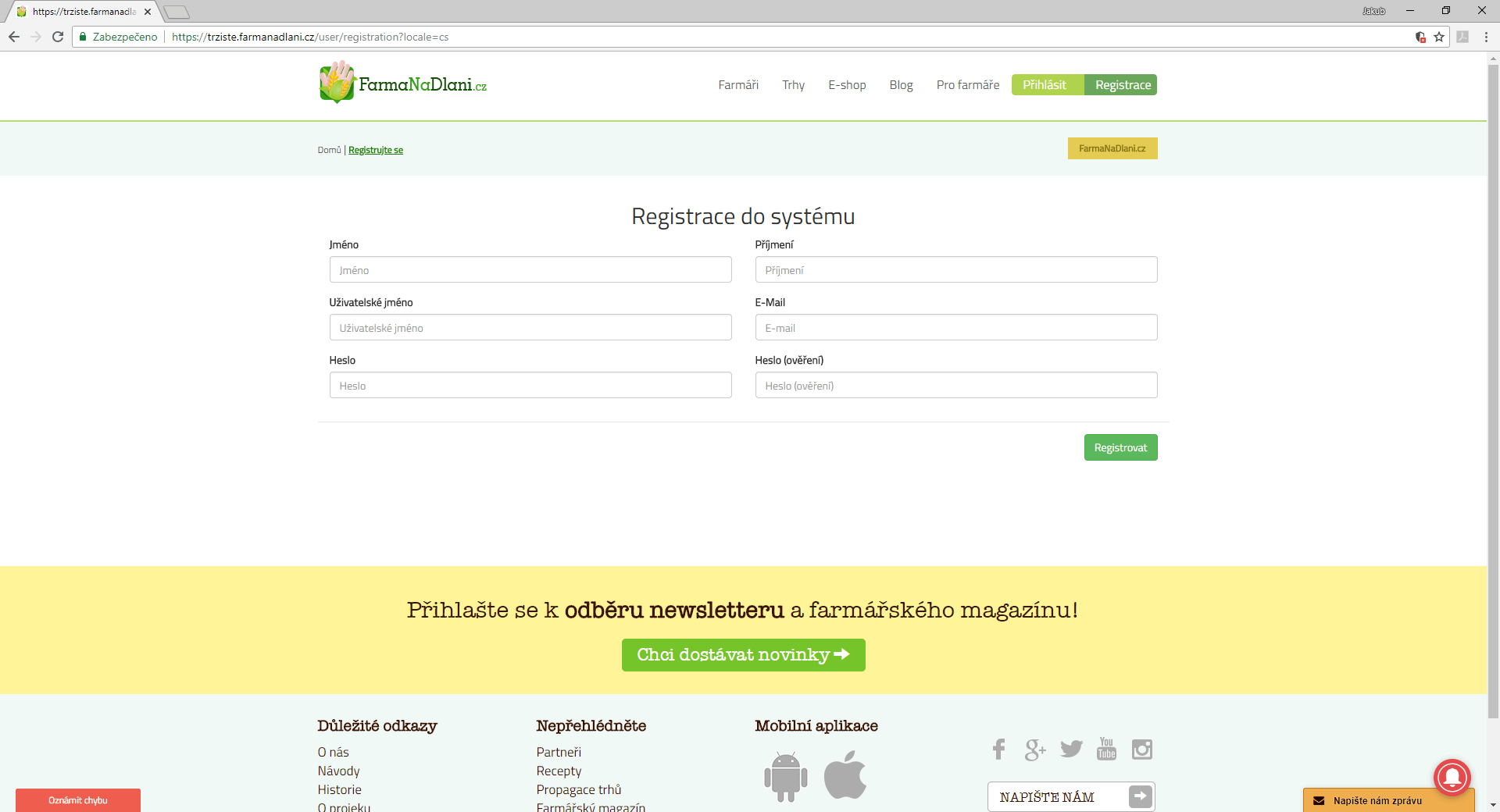Open the YouTube icon link
Screen dimensions: 1500x812
coord(1106,750)
